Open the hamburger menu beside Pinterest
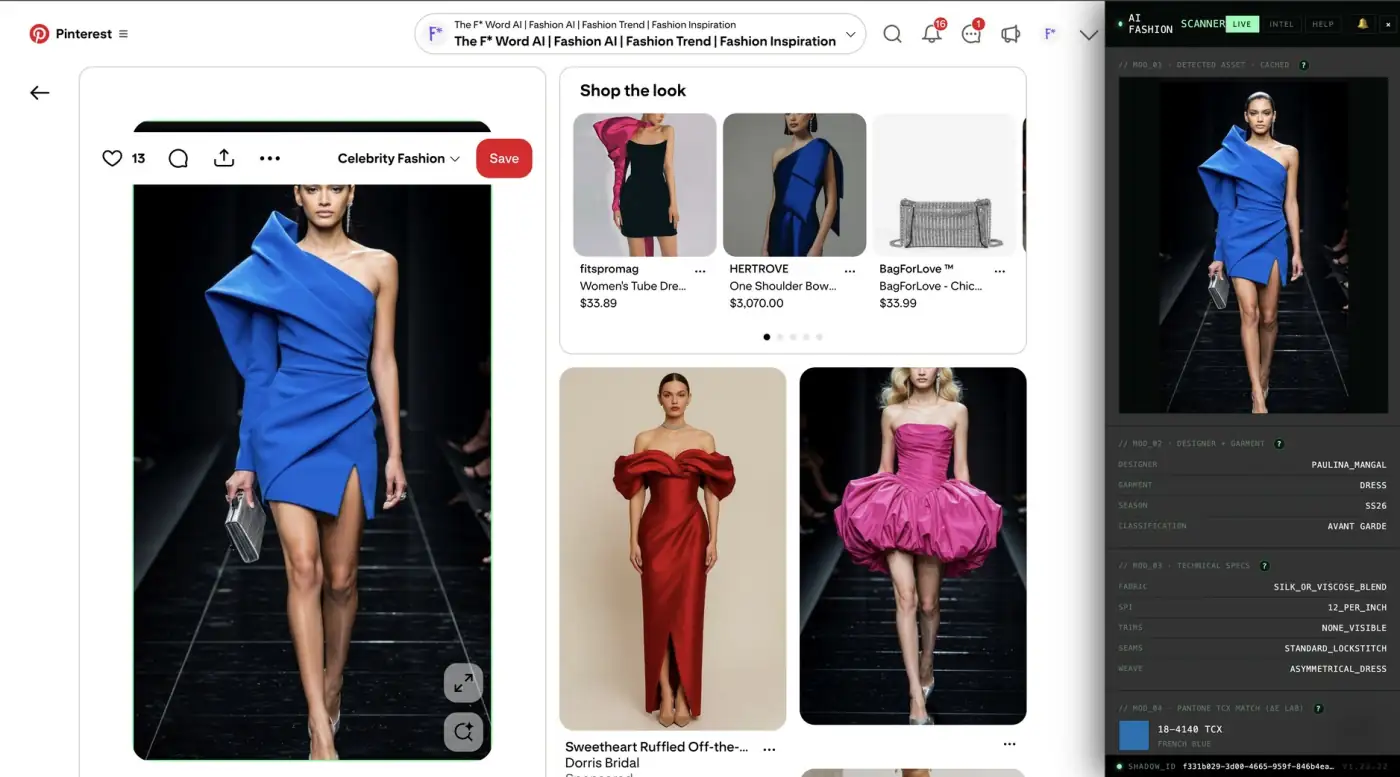Viewport: 1400px width, 777px height. tap(123, 34)
